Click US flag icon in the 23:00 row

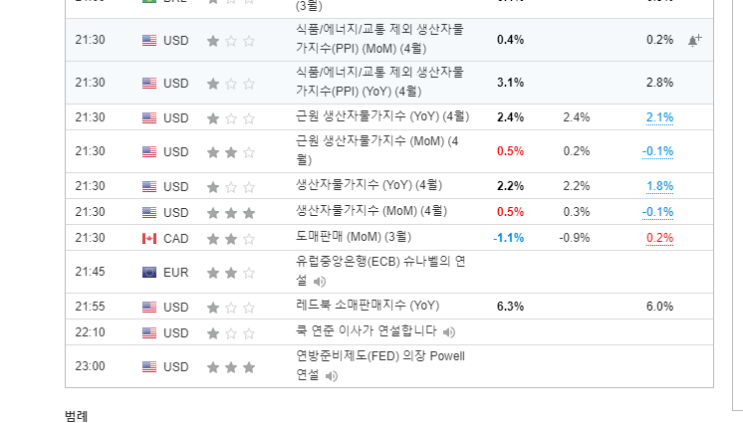(x=149, y=367)
